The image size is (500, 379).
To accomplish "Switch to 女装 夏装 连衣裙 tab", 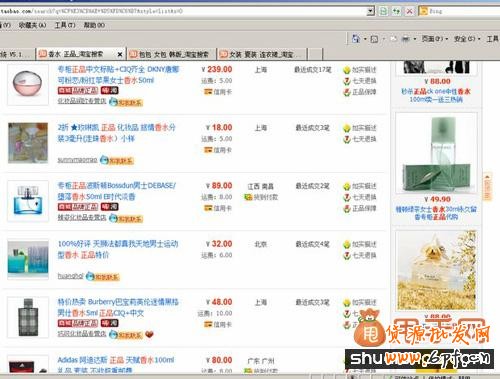I will click(262, 54).
